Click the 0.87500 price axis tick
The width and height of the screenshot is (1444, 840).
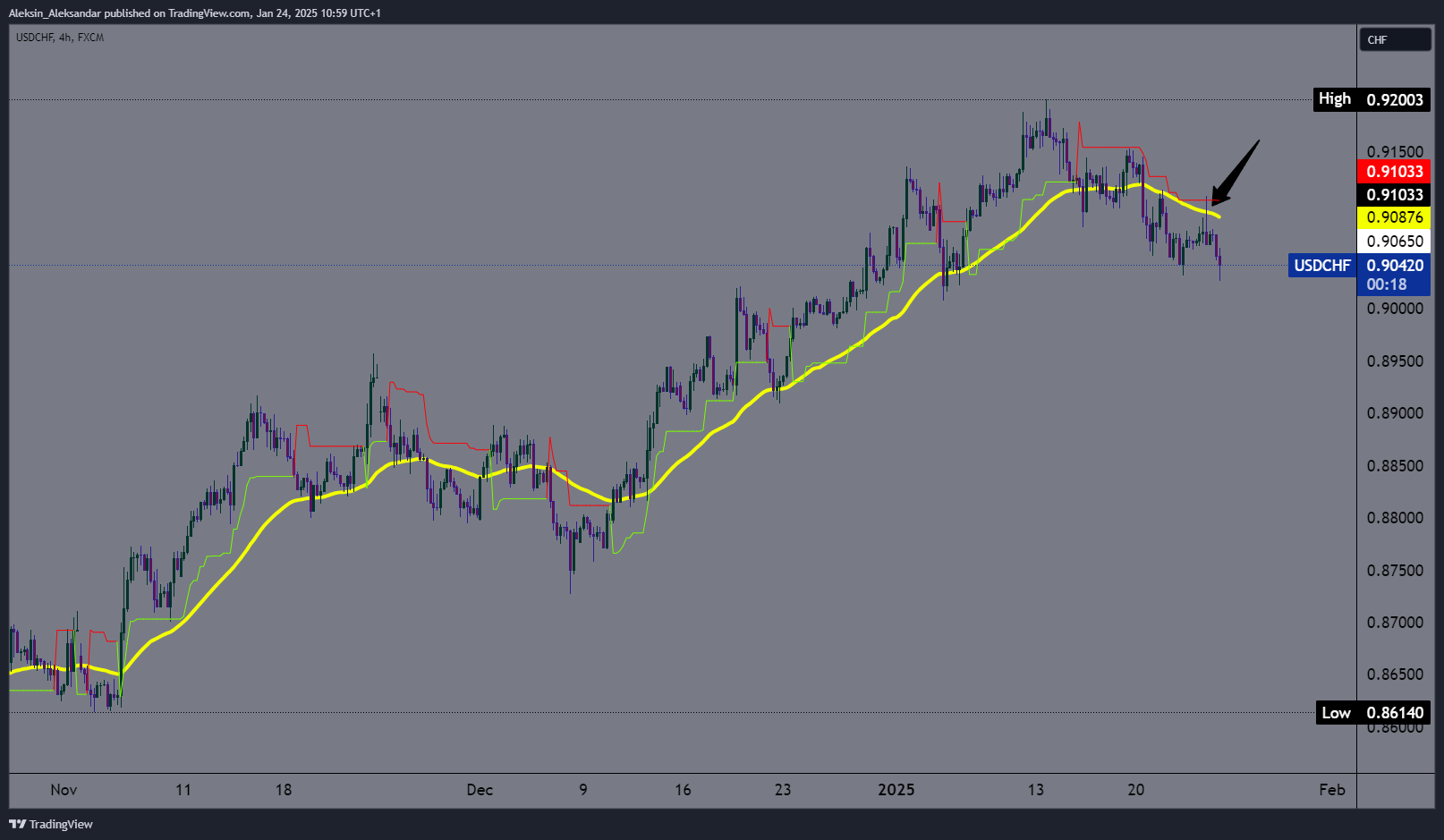1394,571
